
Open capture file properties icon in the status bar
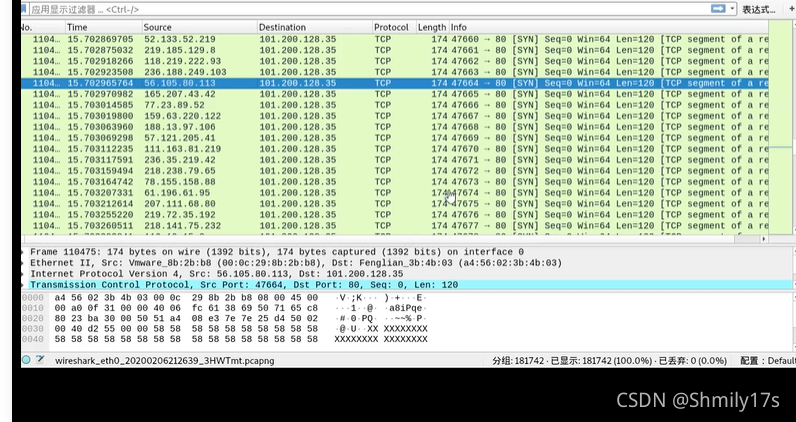(40, 360)
